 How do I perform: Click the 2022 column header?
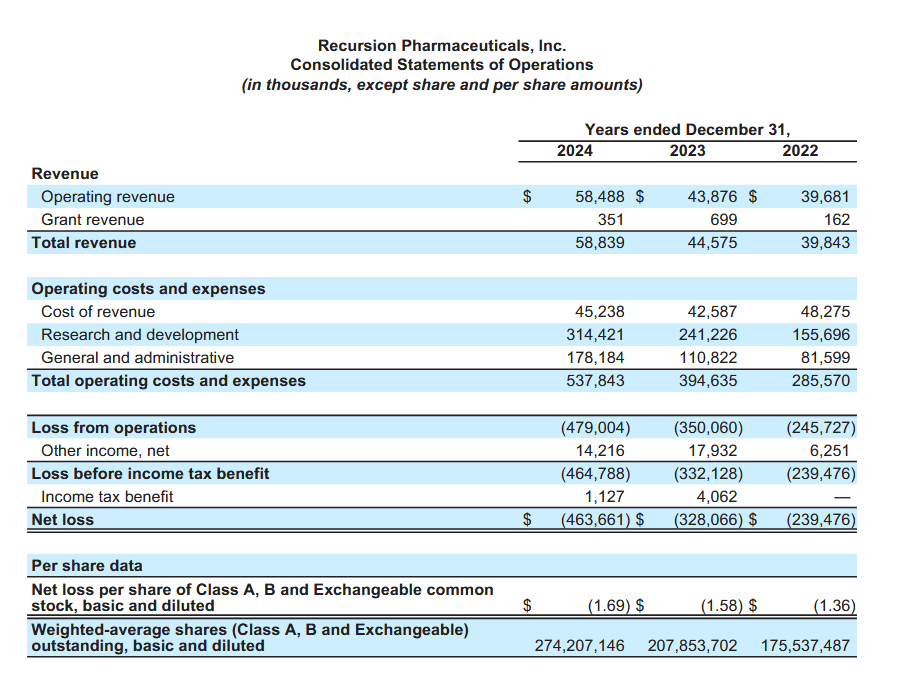(800, 151)
